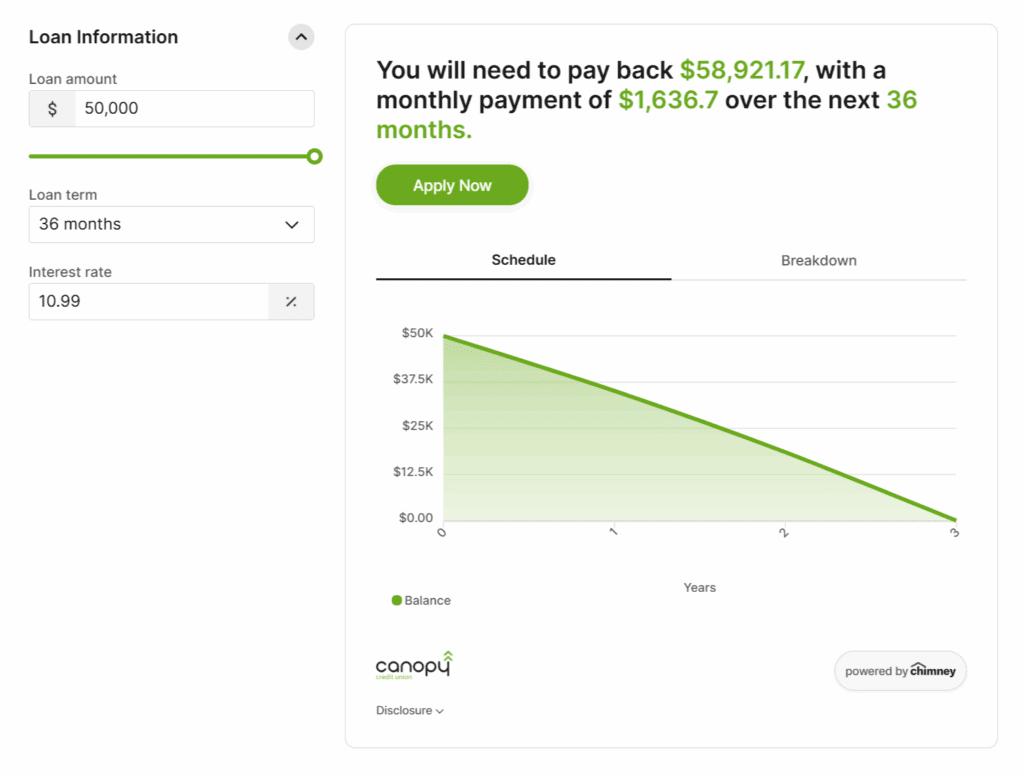Click the loan amount slider handle
Screen dimensions: 1024x776
pos(314,156)
